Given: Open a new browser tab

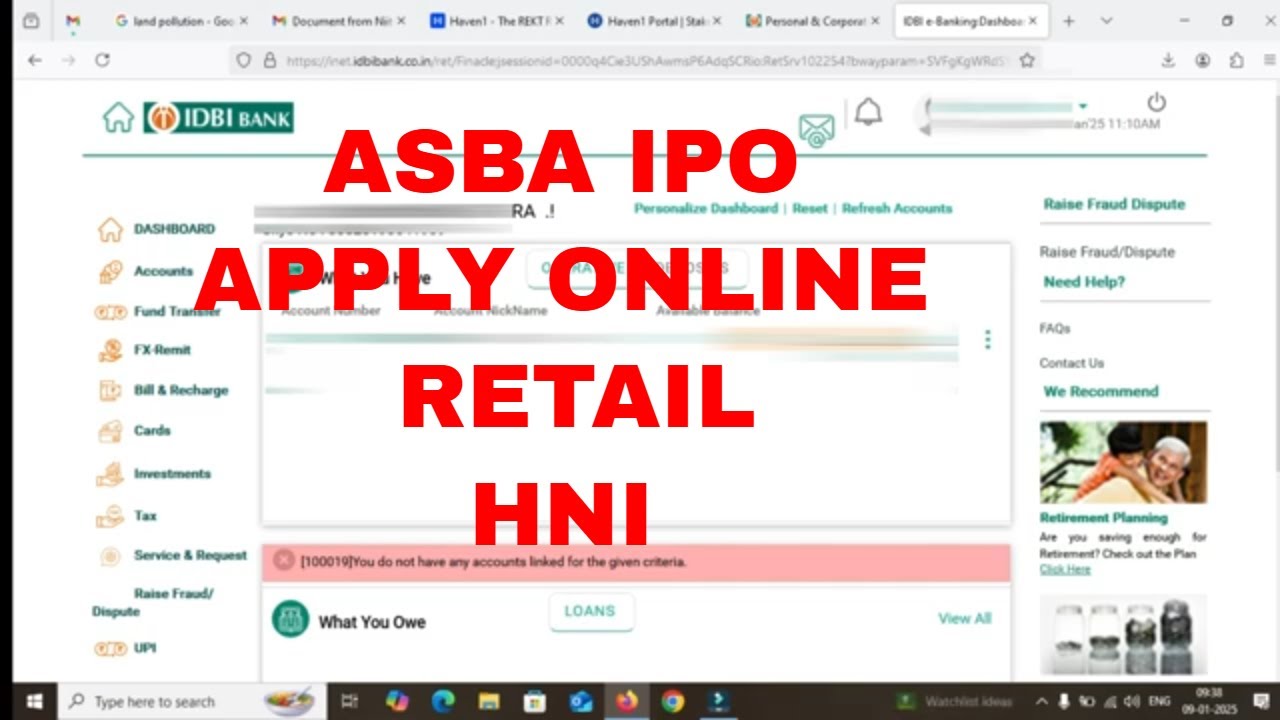Looking at the screenshot, I should coord(1068,20).
